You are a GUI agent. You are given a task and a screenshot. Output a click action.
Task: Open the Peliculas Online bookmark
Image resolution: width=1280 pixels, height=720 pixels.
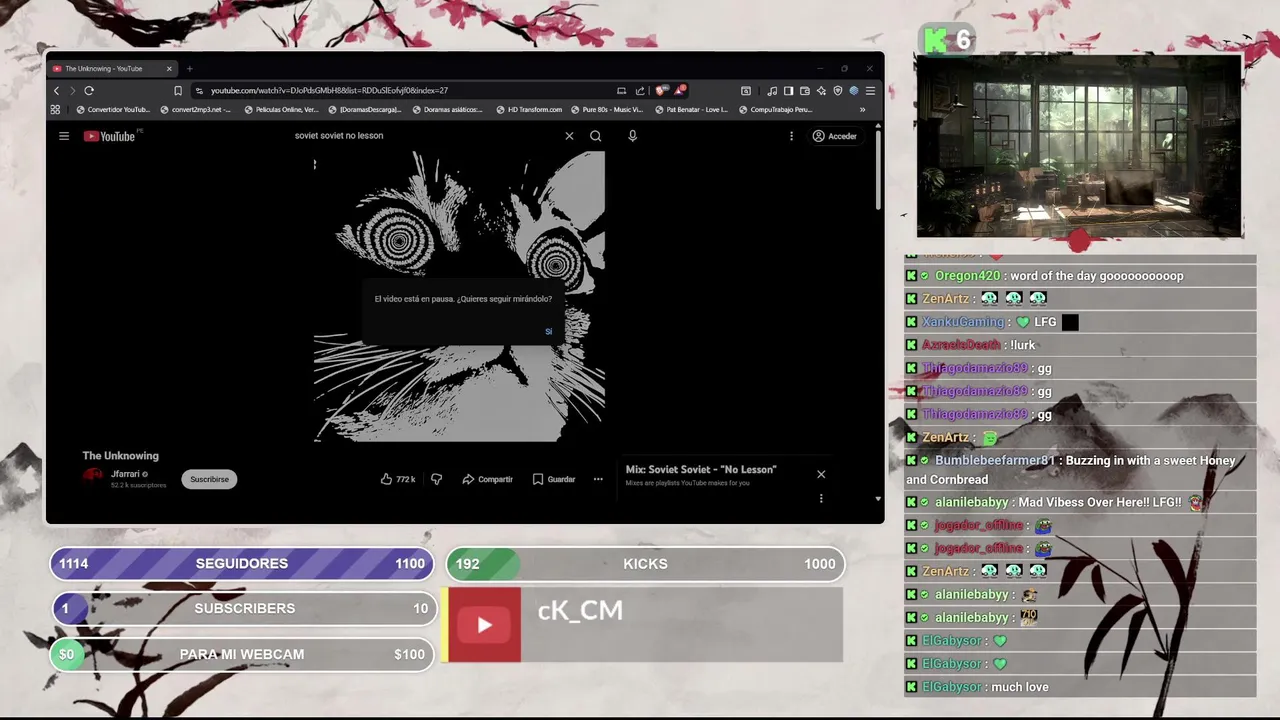pos(281,110)
